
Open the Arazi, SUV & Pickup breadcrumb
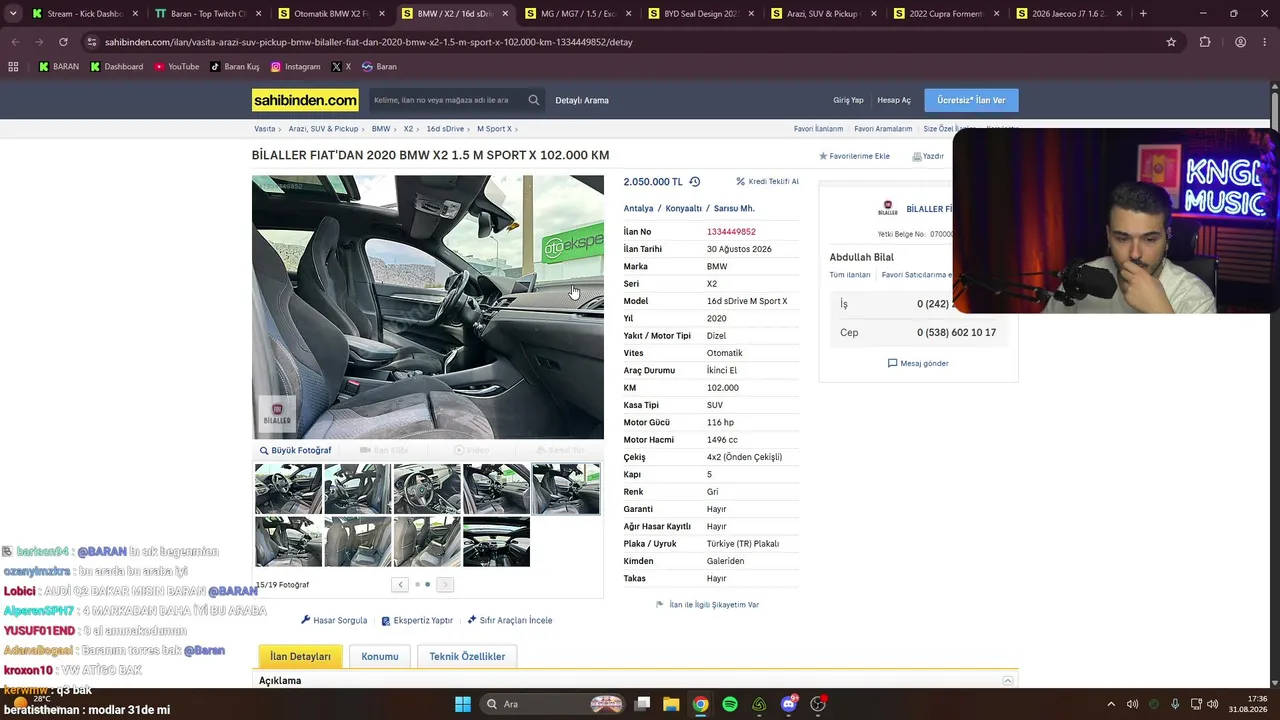[323, 129]
